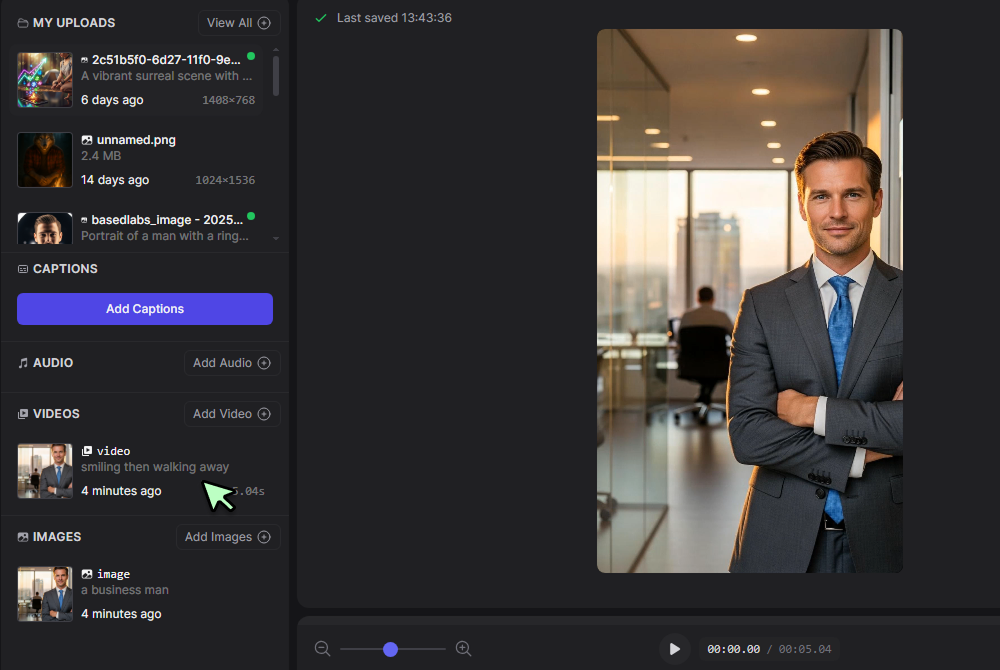Click the video preview canvas
Image resolution: width=1000 pixels, height=670 pixels.
749,300
